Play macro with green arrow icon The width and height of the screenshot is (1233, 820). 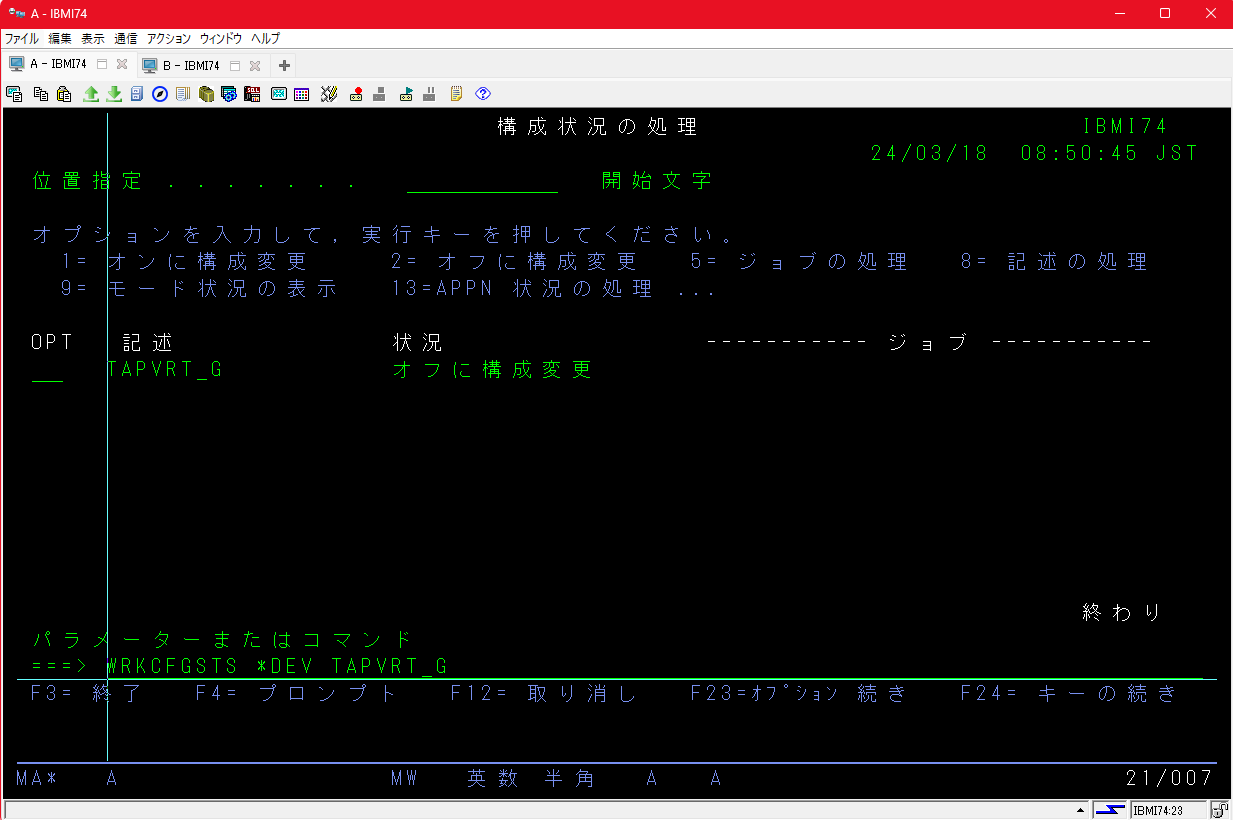tap(406, 94)
